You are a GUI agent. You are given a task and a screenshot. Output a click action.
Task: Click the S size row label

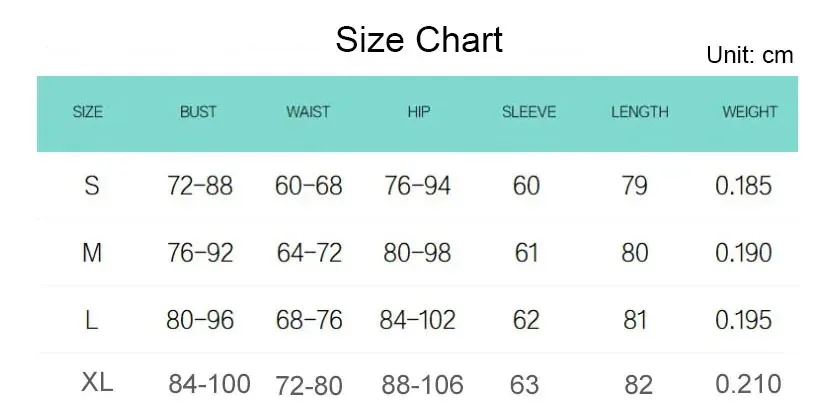pos(92,185)
